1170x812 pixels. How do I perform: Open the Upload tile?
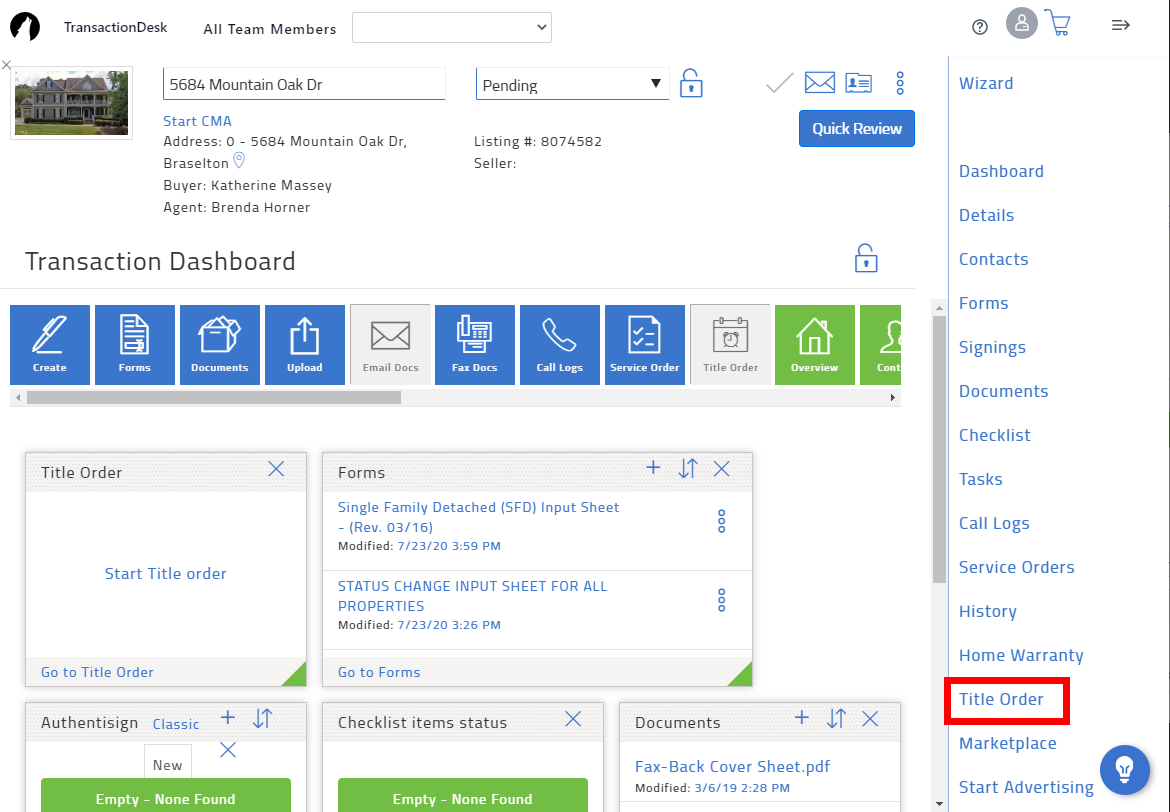(305, 344)
